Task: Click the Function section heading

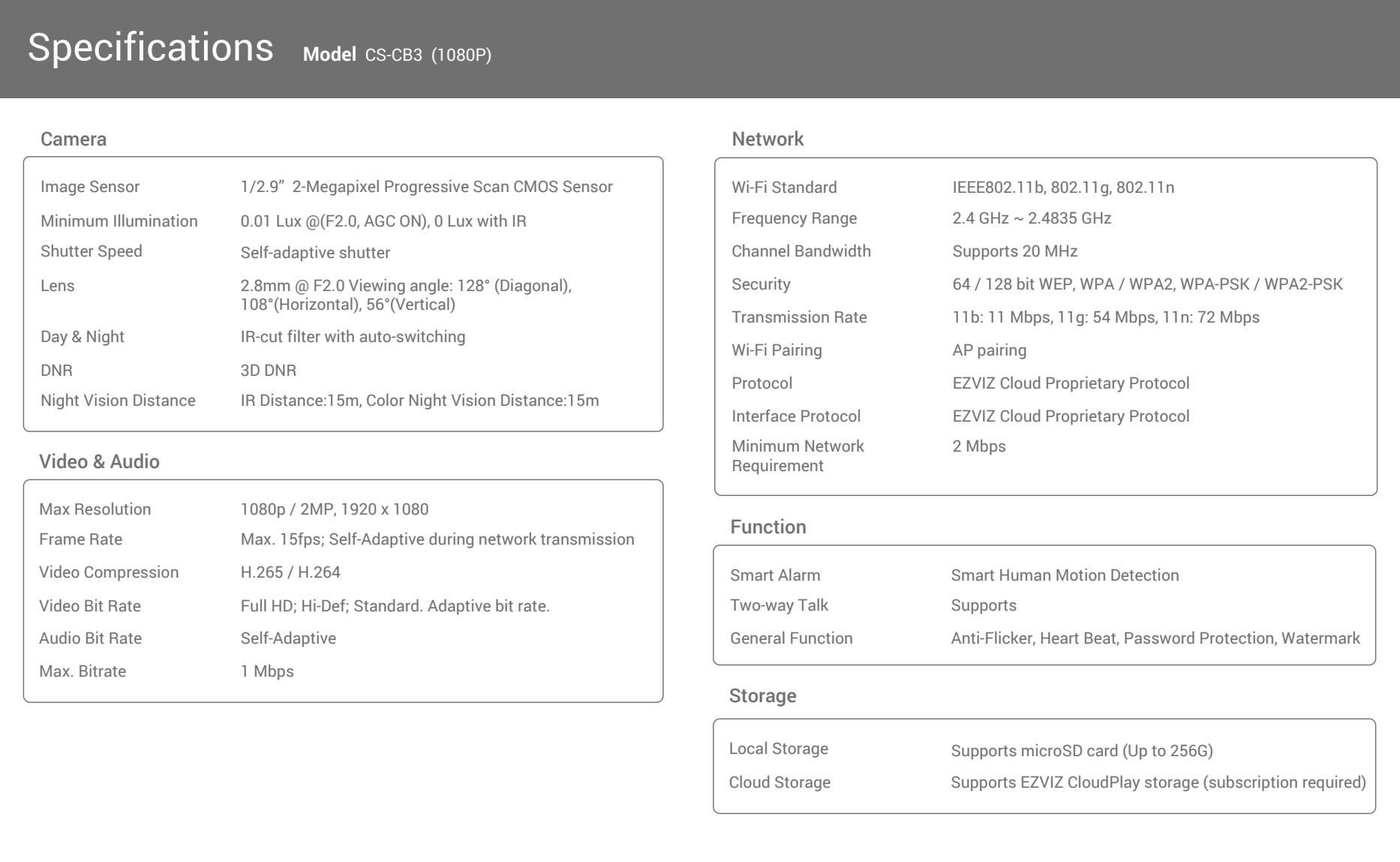Action: click(768, 527)
